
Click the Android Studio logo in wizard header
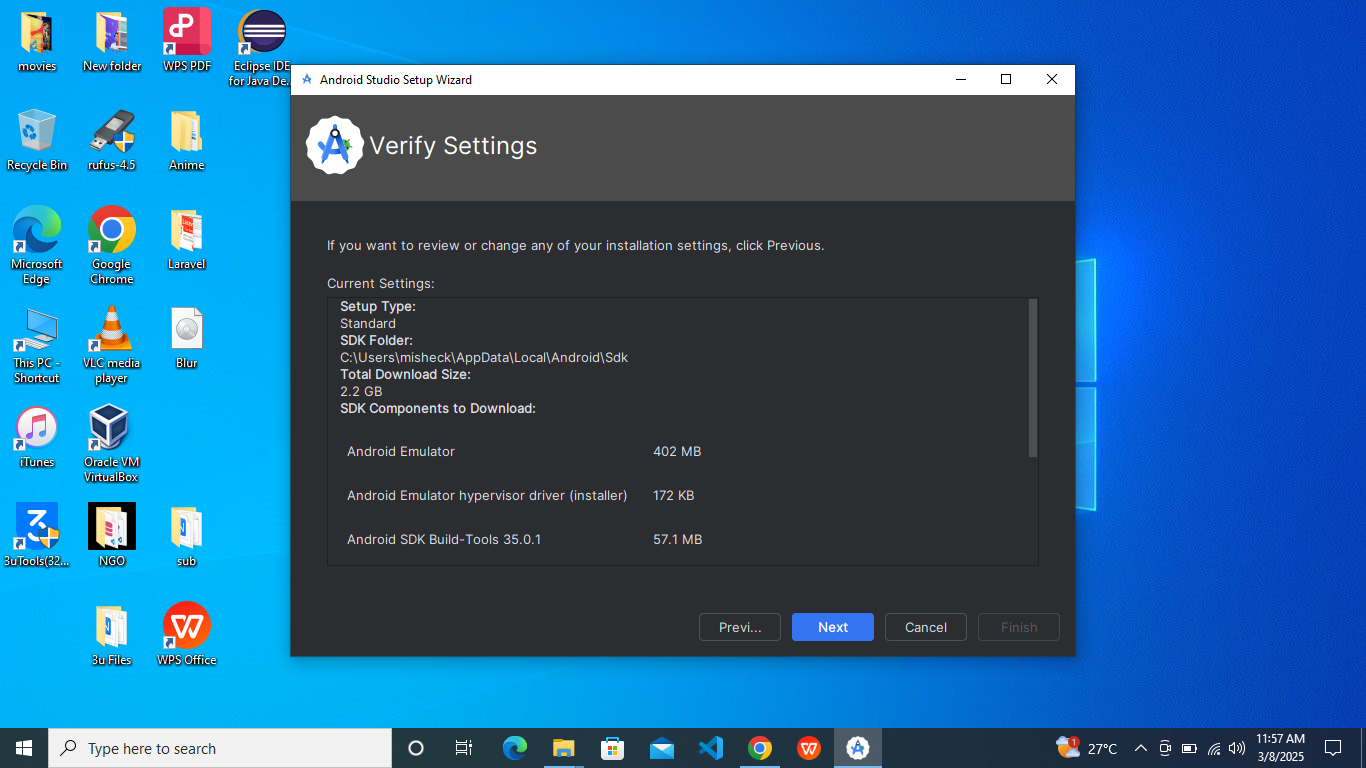[x=334, y=146]
